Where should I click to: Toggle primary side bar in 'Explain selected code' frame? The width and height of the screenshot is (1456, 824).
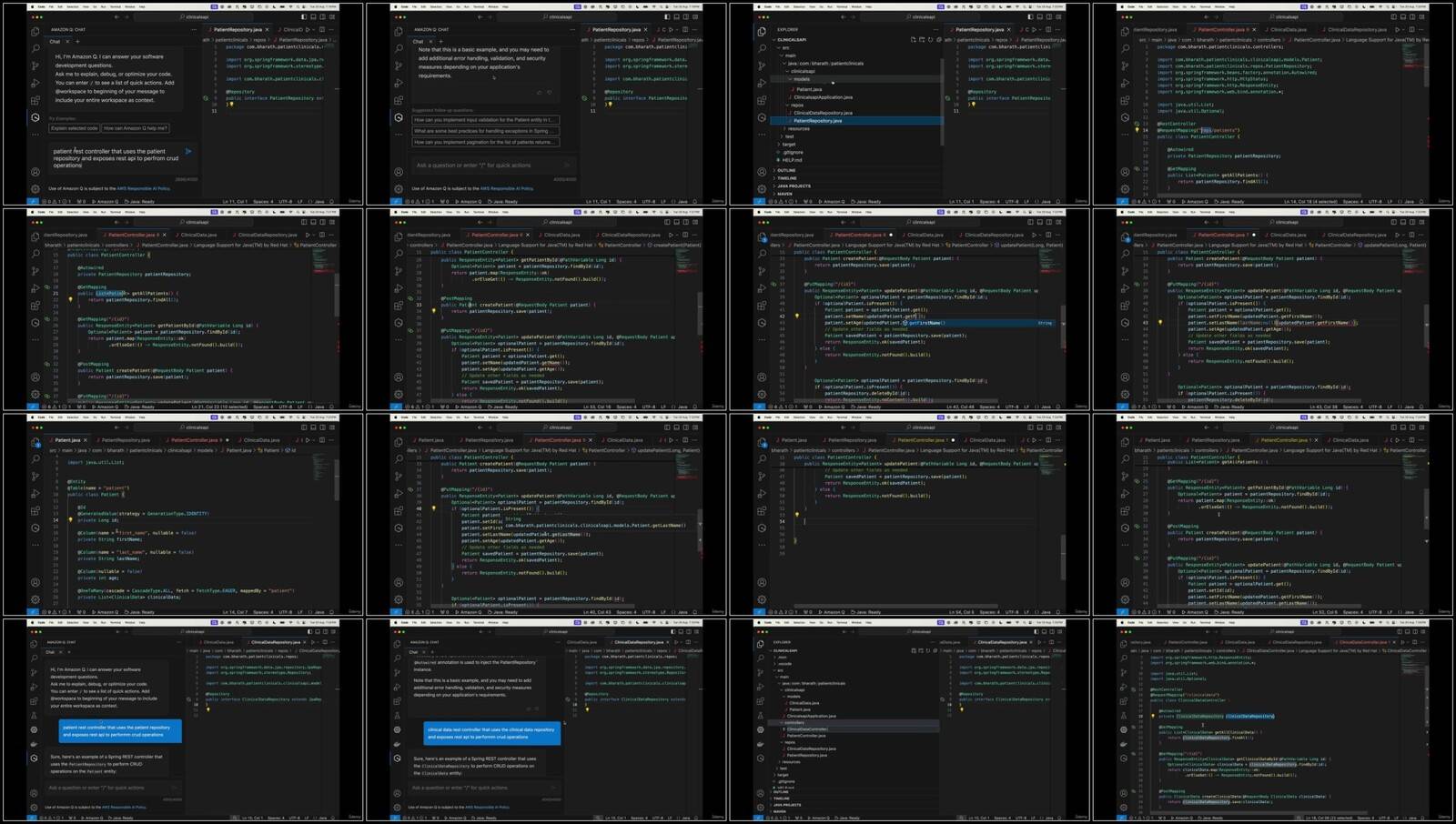304,16
